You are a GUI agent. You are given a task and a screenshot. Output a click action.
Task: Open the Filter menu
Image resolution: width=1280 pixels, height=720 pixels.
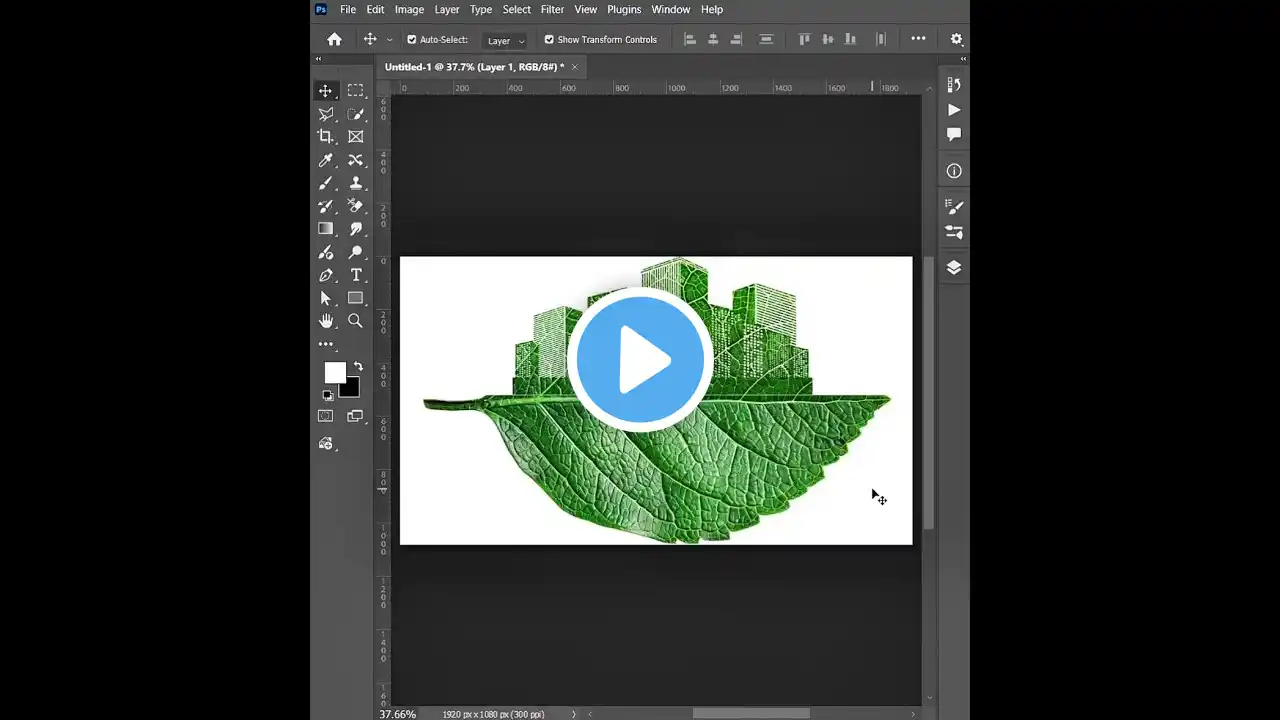pos(552,9)
